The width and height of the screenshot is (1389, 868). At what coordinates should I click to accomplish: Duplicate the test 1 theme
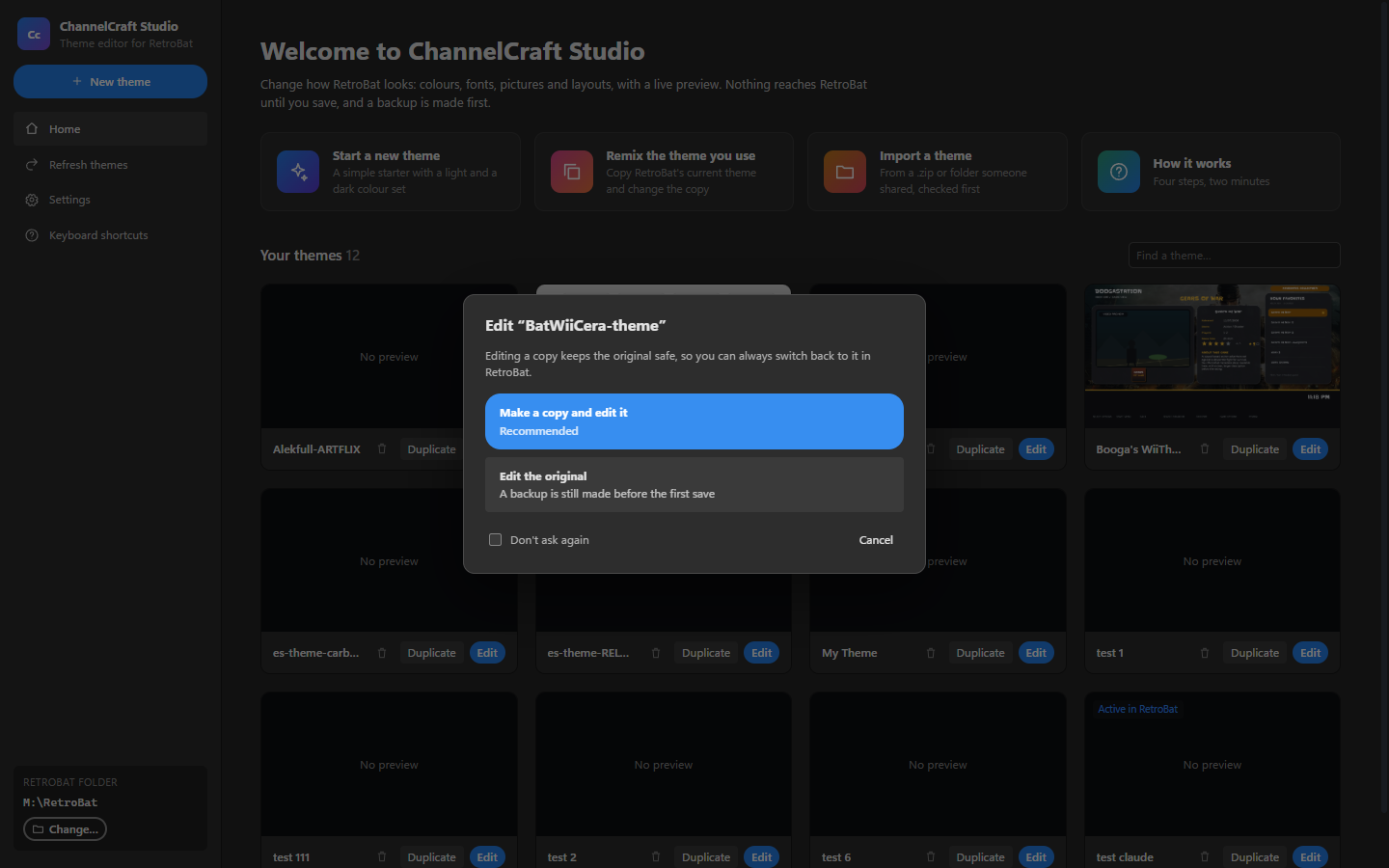(x=1255, y=653)
